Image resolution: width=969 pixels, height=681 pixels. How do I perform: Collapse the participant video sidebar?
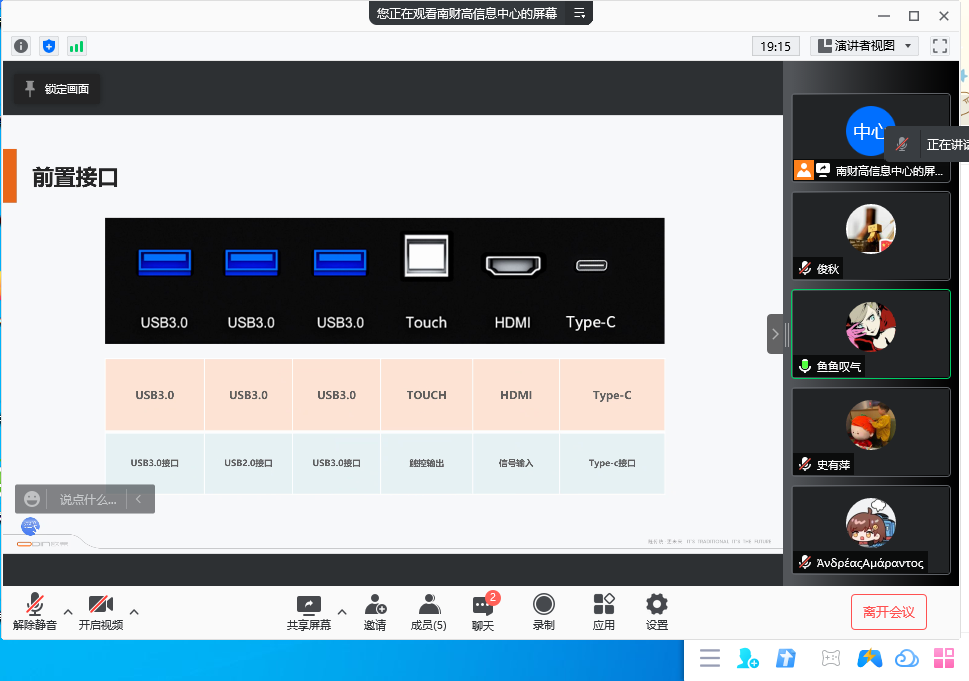[775, 334]
